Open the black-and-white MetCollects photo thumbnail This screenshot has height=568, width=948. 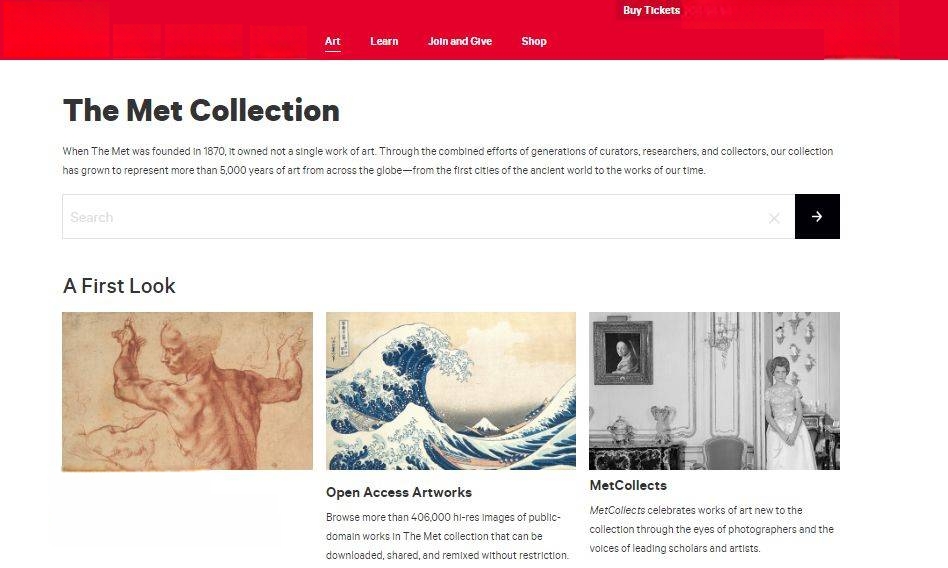coord(715,391)
